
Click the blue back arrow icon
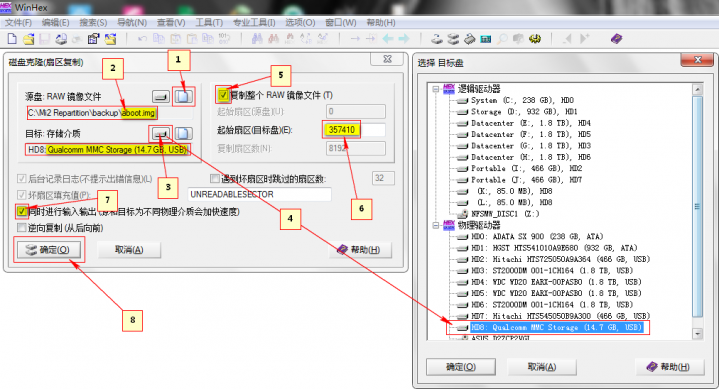click(x=388, y=39)
